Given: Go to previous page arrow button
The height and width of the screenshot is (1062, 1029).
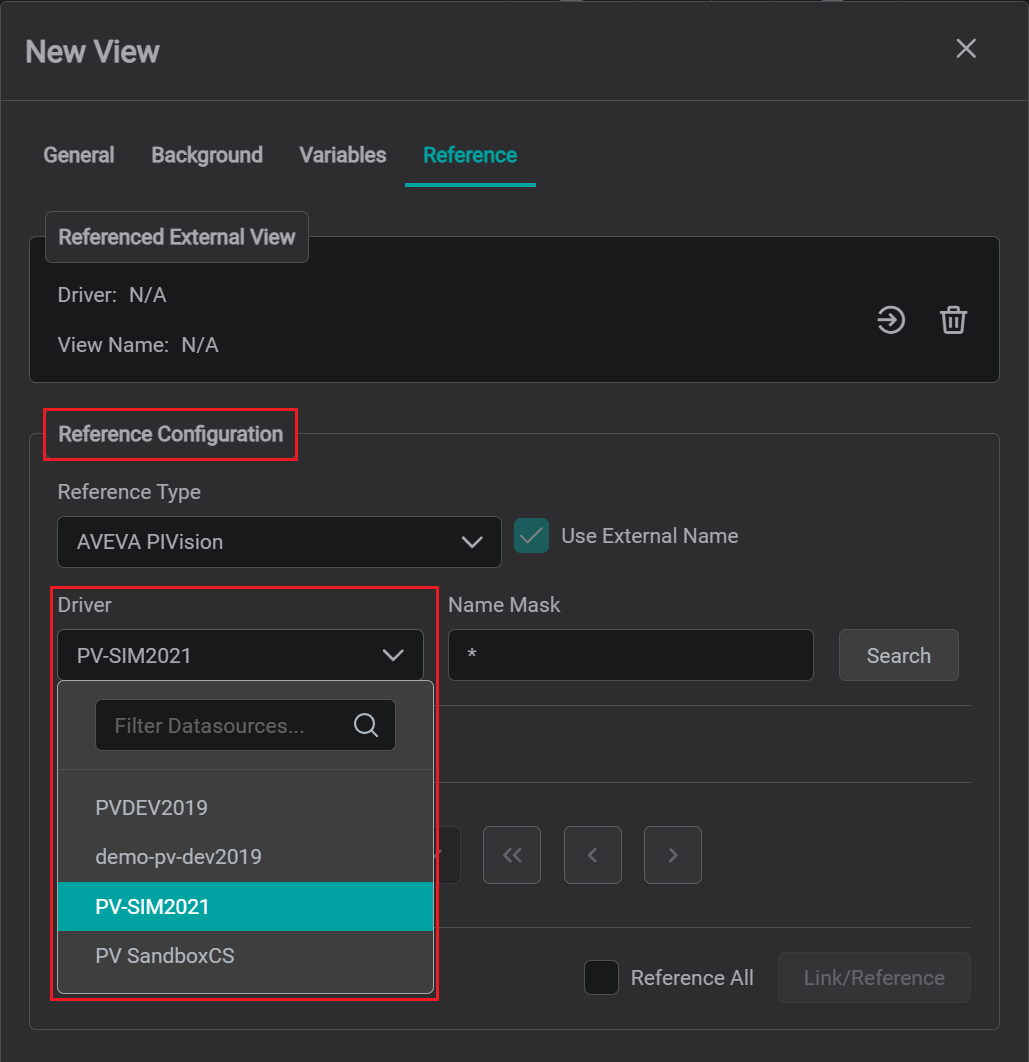Looking at the screenshot, I should [593, 855].
